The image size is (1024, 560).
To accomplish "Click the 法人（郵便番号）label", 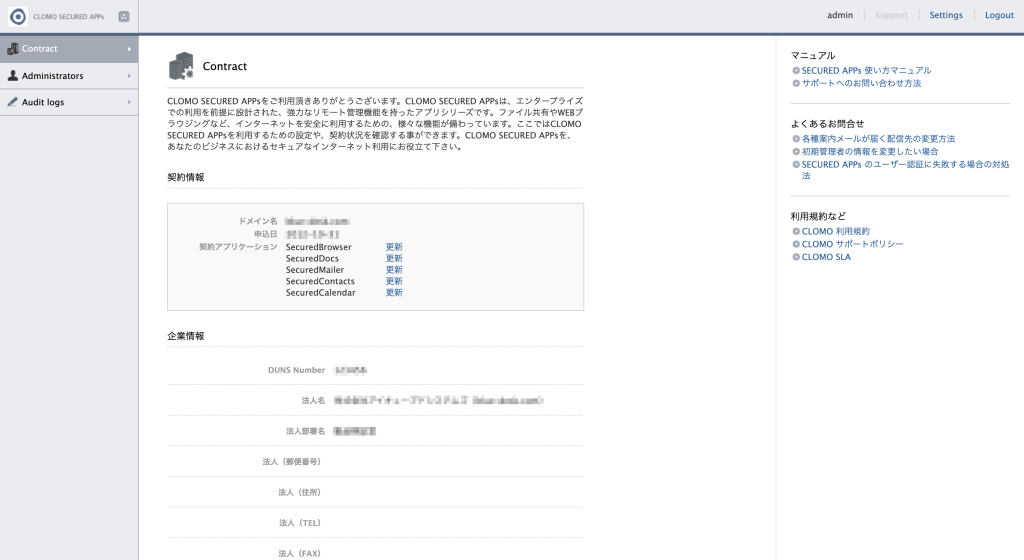I will (292, 462).
